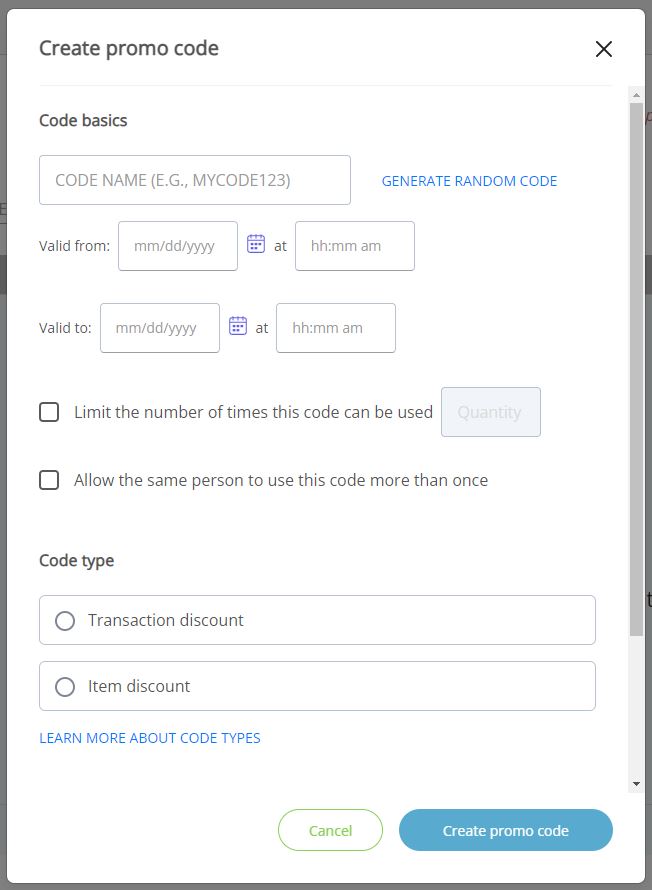Cancel creating the promo code
The height and width of the screenshot is (890, 652).
(330, 830)
